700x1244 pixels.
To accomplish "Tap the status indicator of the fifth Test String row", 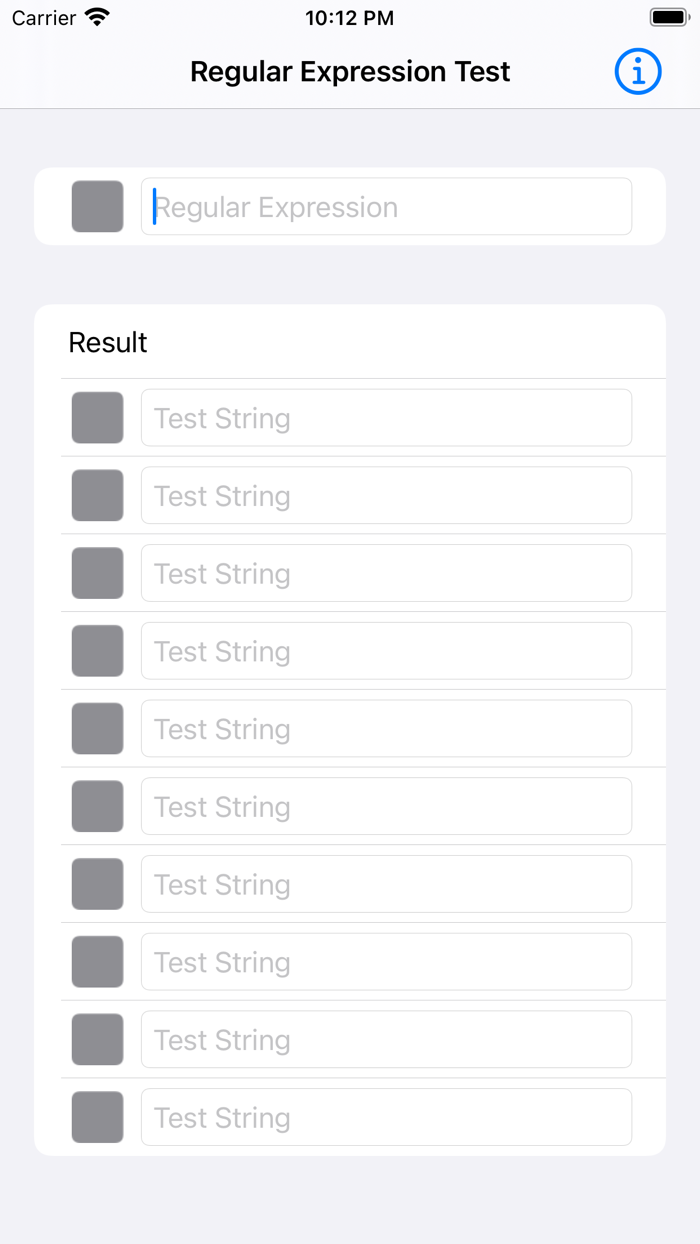I will [x=97, y=728].
